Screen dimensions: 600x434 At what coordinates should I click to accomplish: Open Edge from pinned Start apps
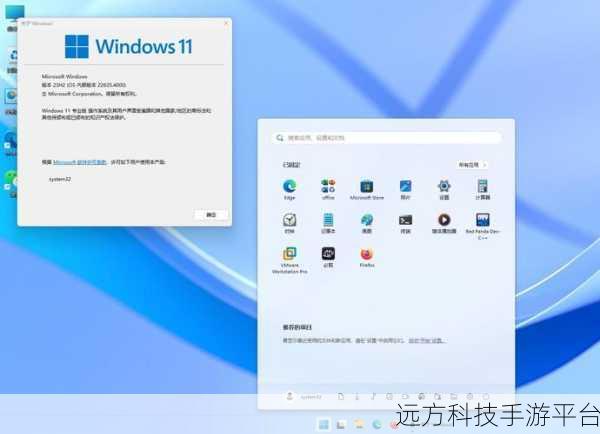289,189
